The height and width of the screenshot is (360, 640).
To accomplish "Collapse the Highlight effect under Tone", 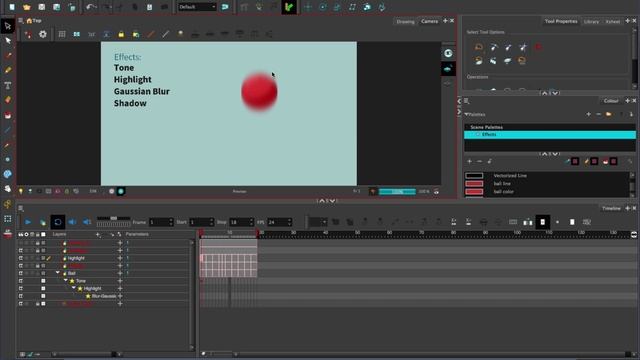I will point(74,288).
